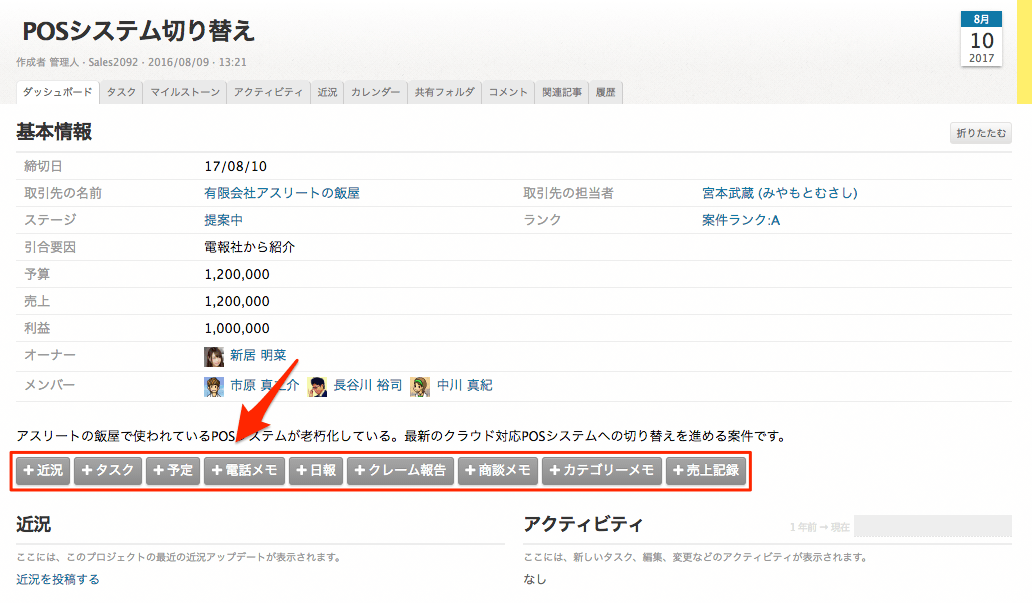Click the 近況を投稿する link
The width and height of the screenshot is (1032, 603).
(58, 579)
